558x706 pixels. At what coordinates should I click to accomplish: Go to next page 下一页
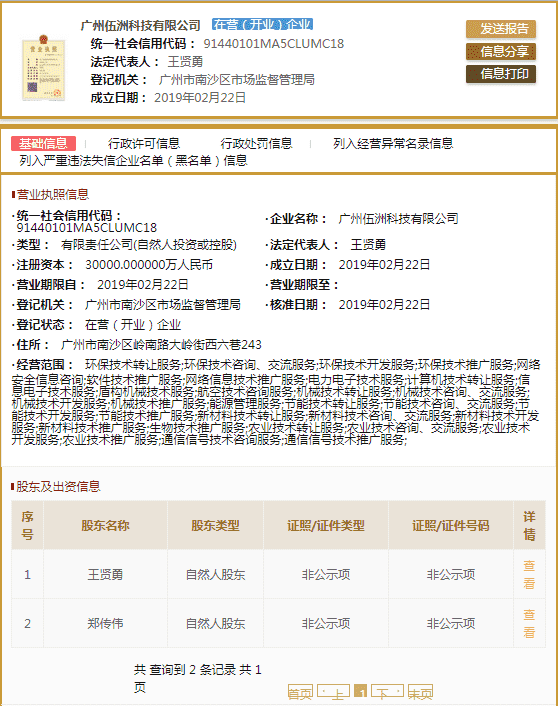pos(387,692)
